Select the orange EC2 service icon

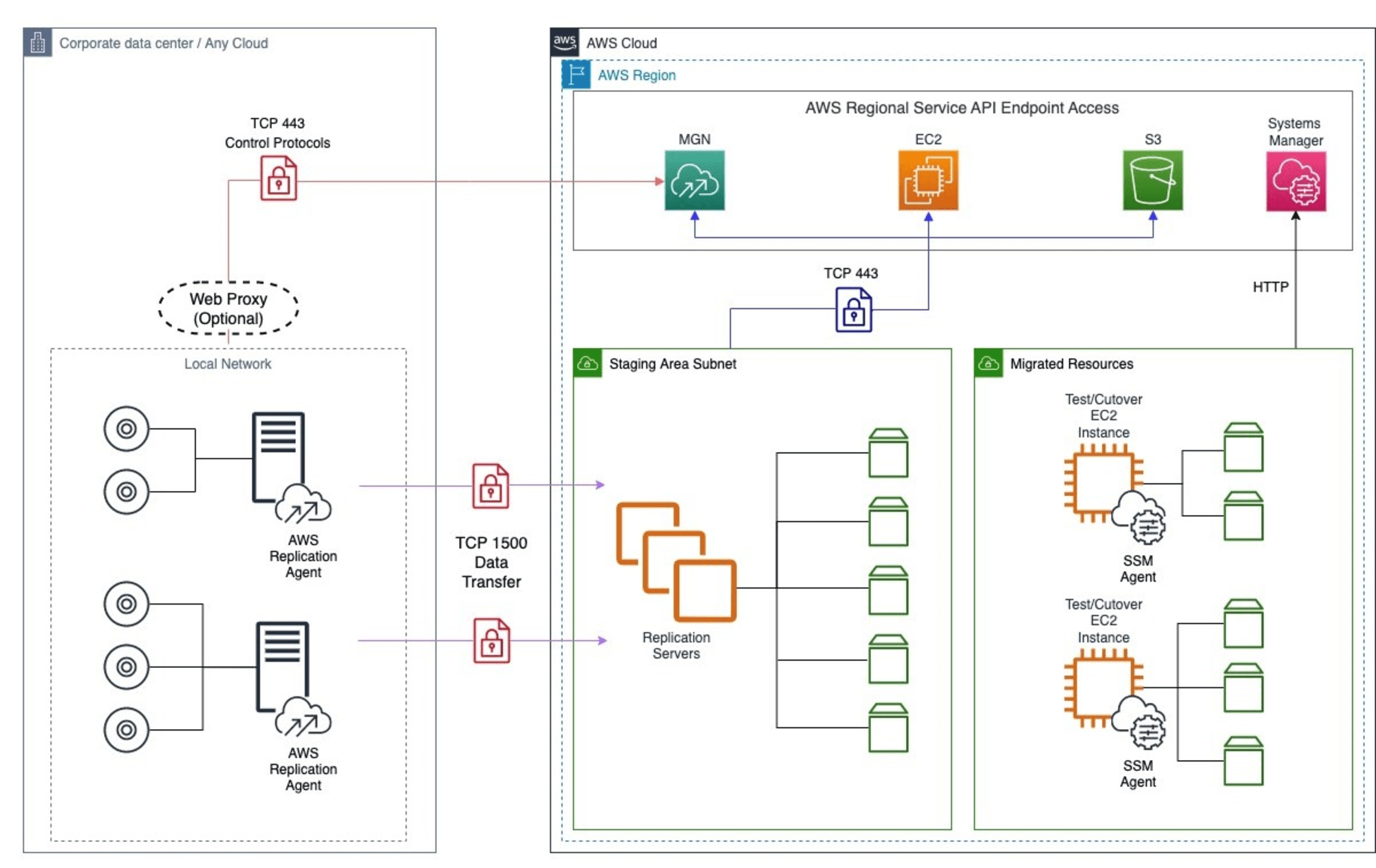pyautogui.click(x=928, y=180)
